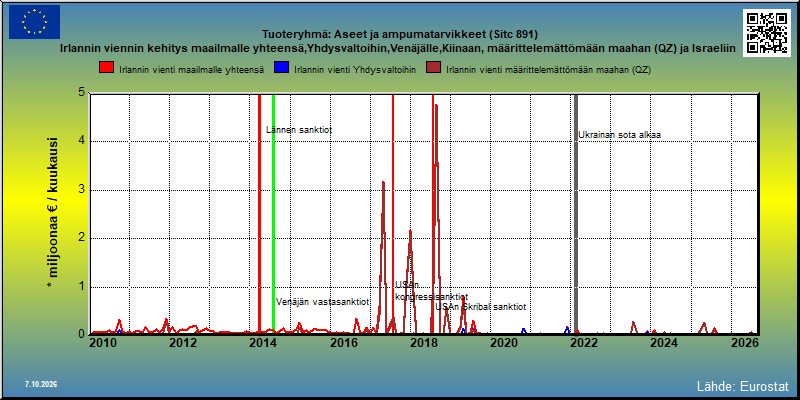Viewport: 800px width, 400px height.
Task: Click the QR code image
Action: (767, 32)
